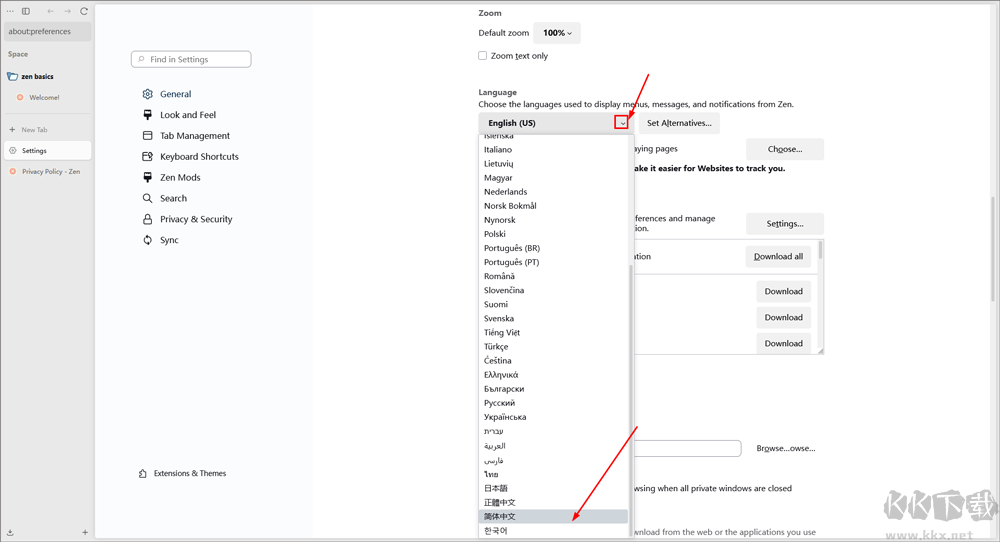Click the back navigation arrow
The image size is (1000, 542).
click(50, 11)
